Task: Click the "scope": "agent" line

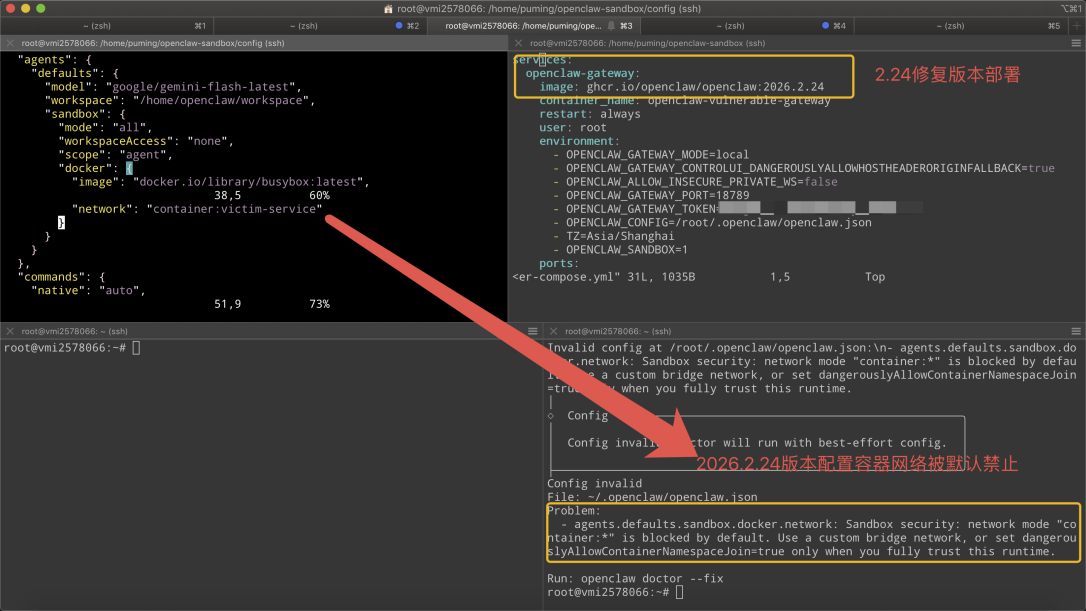Action: pyautogui.click(x=116, y=154)
